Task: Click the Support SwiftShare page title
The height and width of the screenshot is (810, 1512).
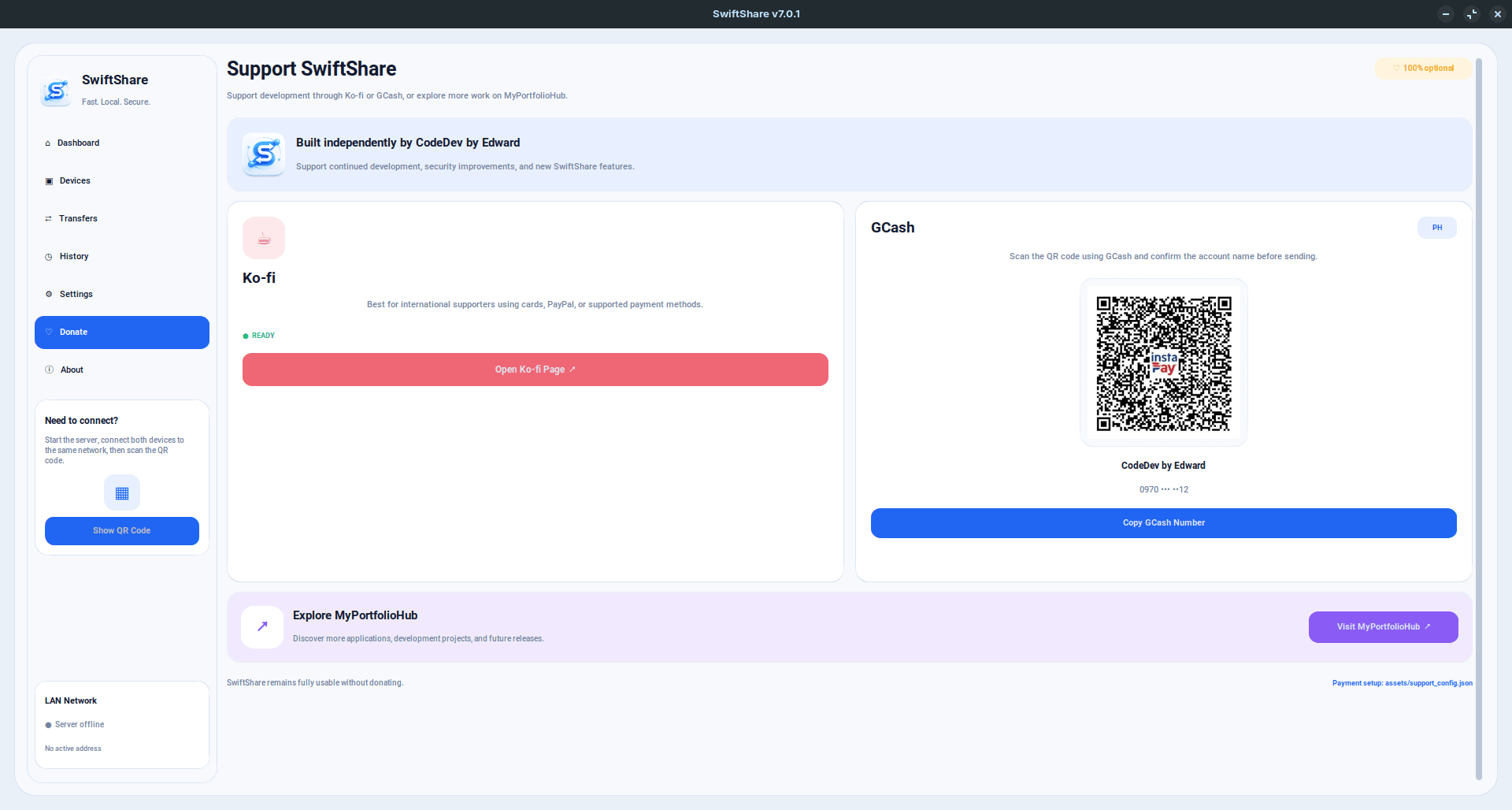Action: (x=312, y=69)
